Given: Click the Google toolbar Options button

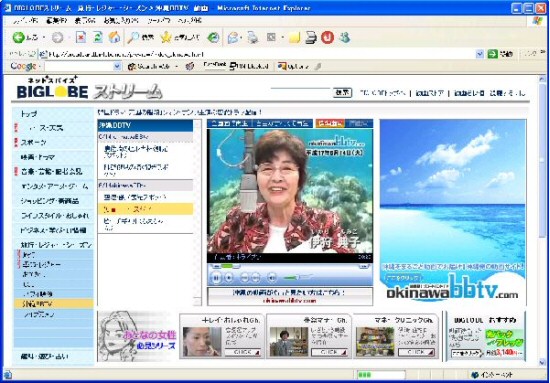Looking at the screenshot, I should tap(293, 66).
